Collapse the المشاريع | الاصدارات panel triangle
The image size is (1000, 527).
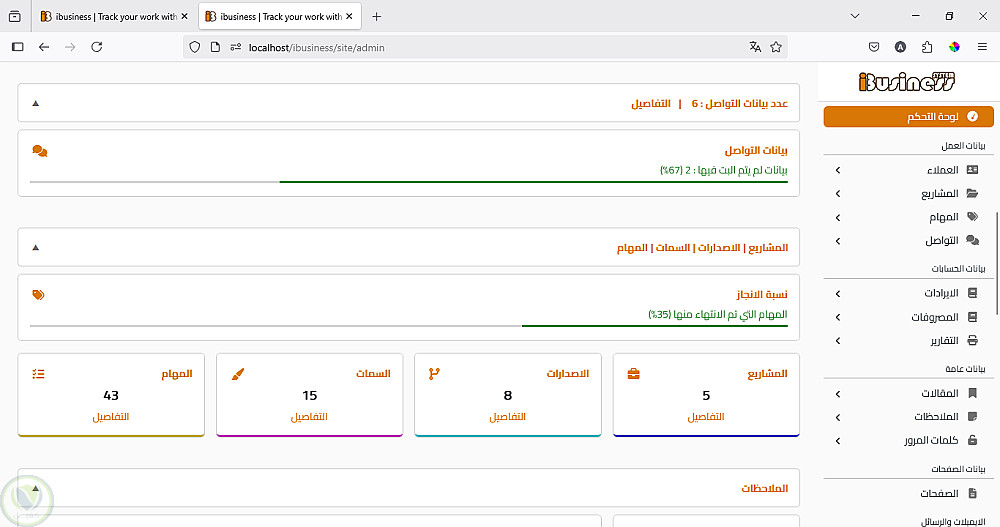point(36,247)
